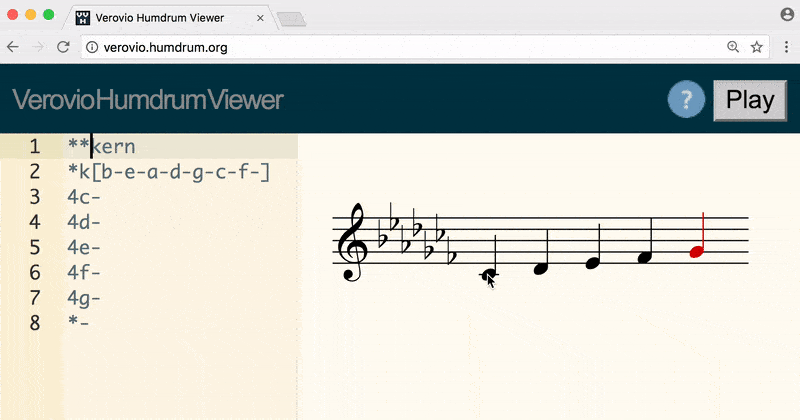Click the browser forward arrow
Viewport: 800px width, 420px height.
38,47
